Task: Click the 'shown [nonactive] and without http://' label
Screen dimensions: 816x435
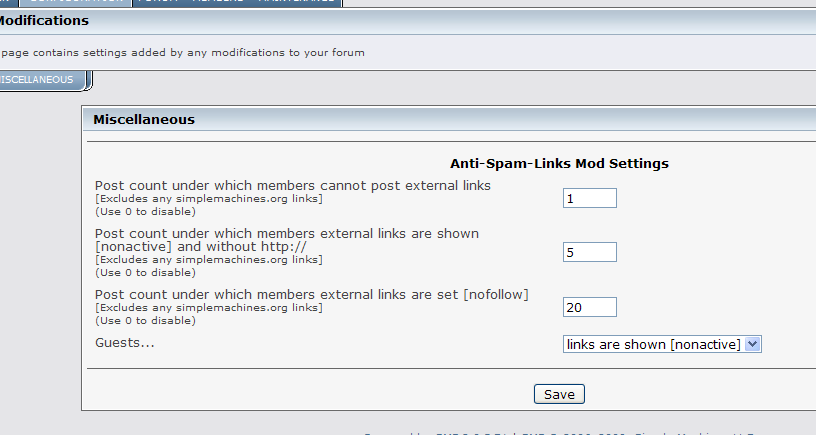Action: pos(286,240)
